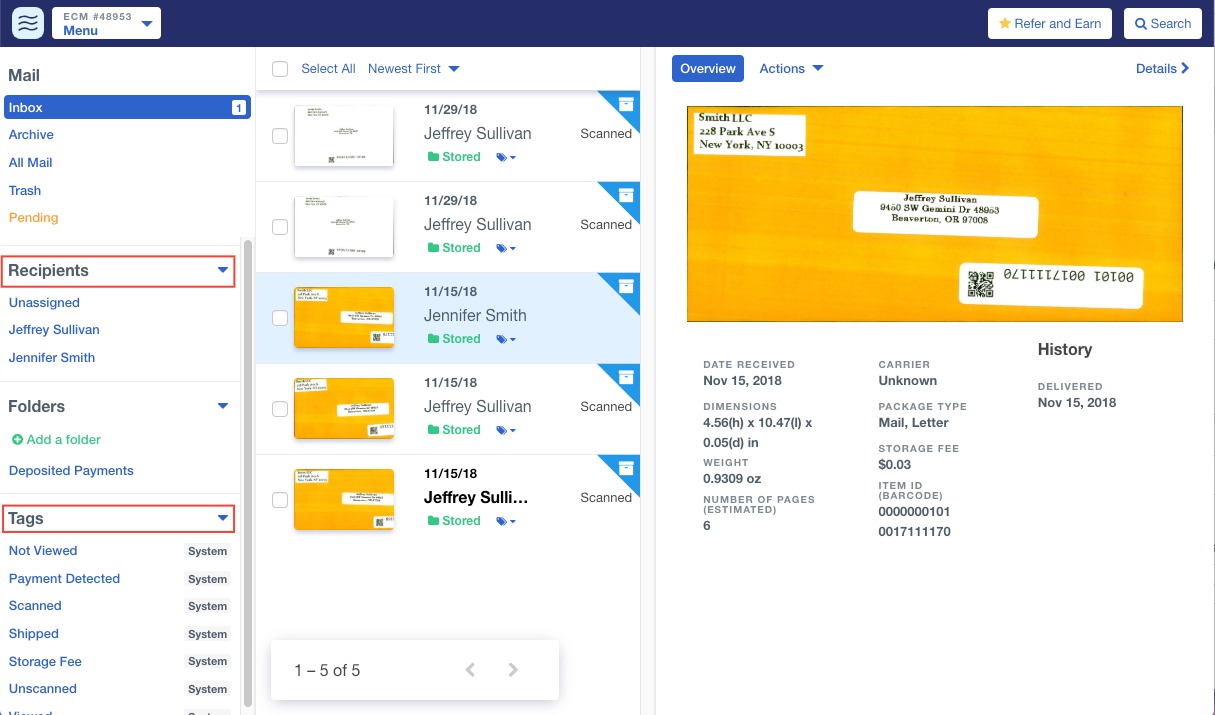Open the Archive mailbox
Screen dimensions: 1215x715
(x=31, y=135)
